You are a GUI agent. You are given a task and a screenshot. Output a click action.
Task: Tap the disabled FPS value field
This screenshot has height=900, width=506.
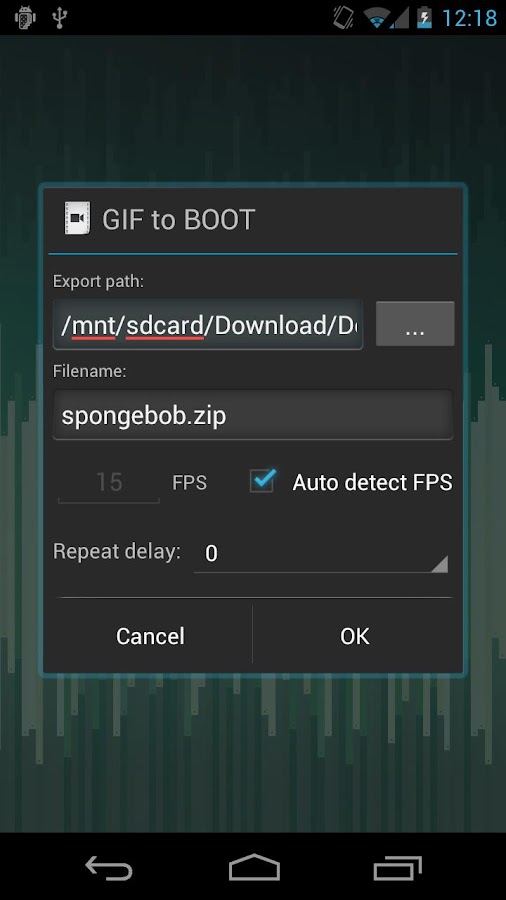pyautogui.click(x=109, y=483)
